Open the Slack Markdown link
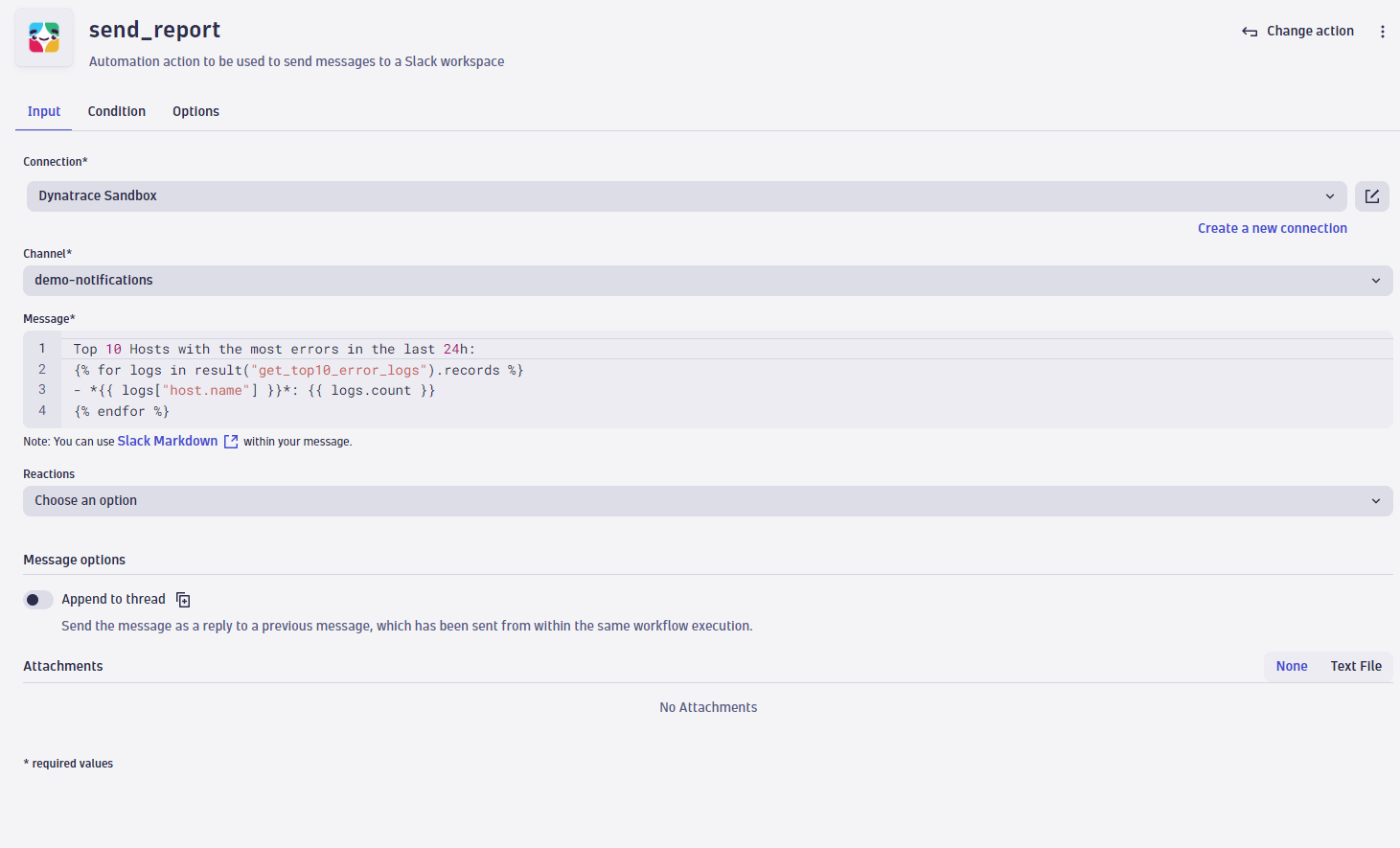Screen dimensions: 1400x848 [x=168, y=442]
